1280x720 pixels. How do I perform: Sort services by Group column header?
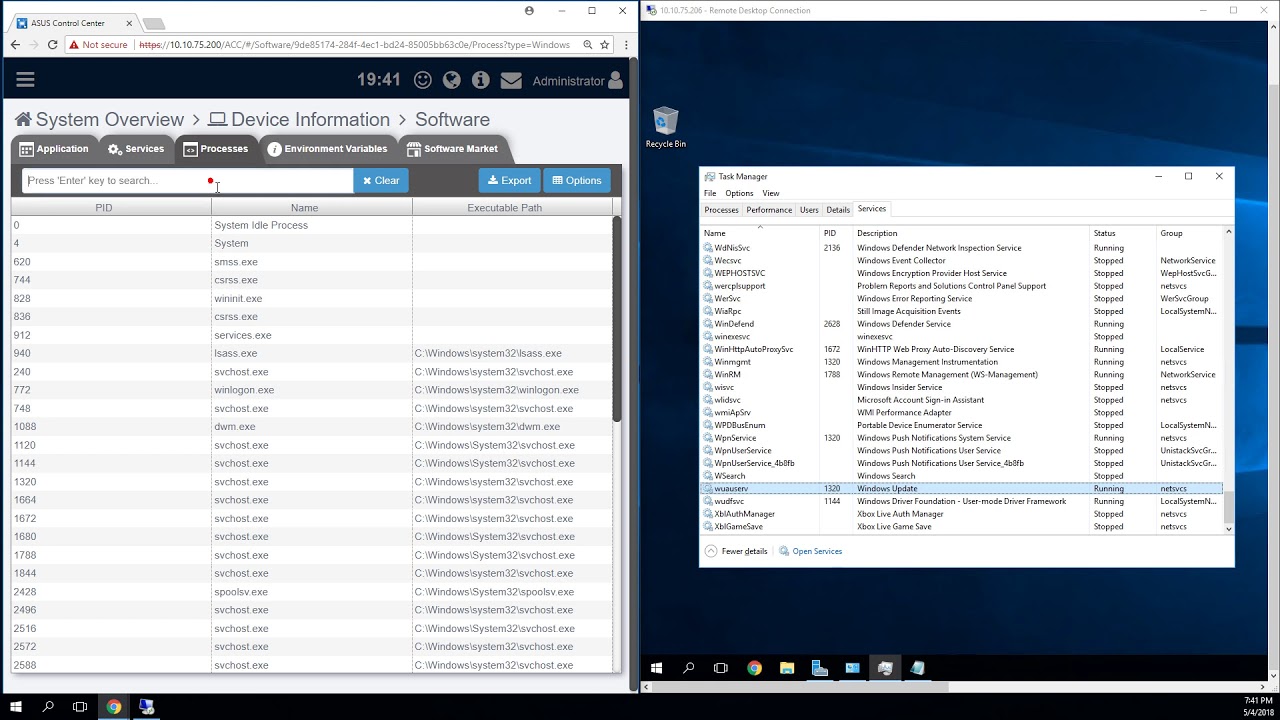click(1189, 233)
